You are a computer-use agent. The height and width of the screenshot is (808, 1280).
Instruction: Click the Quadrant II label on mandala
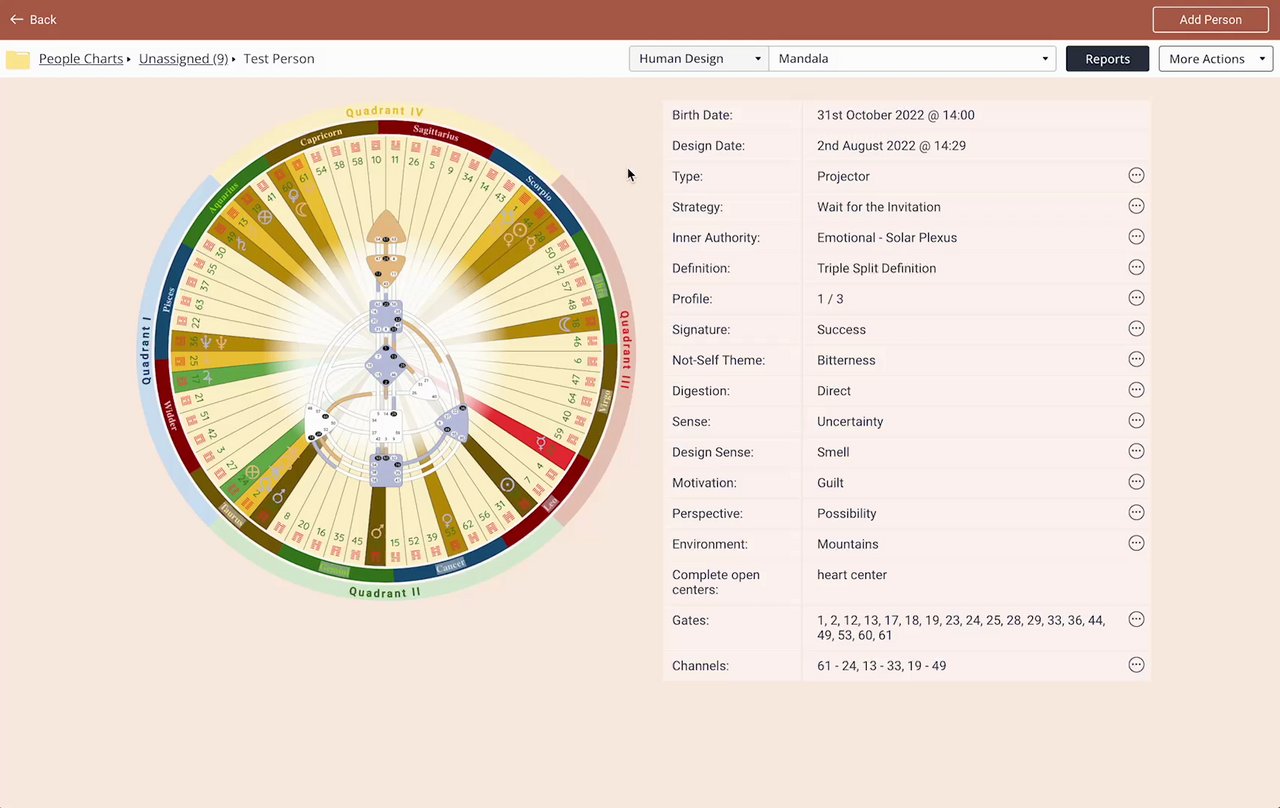(x=385, y=592)
